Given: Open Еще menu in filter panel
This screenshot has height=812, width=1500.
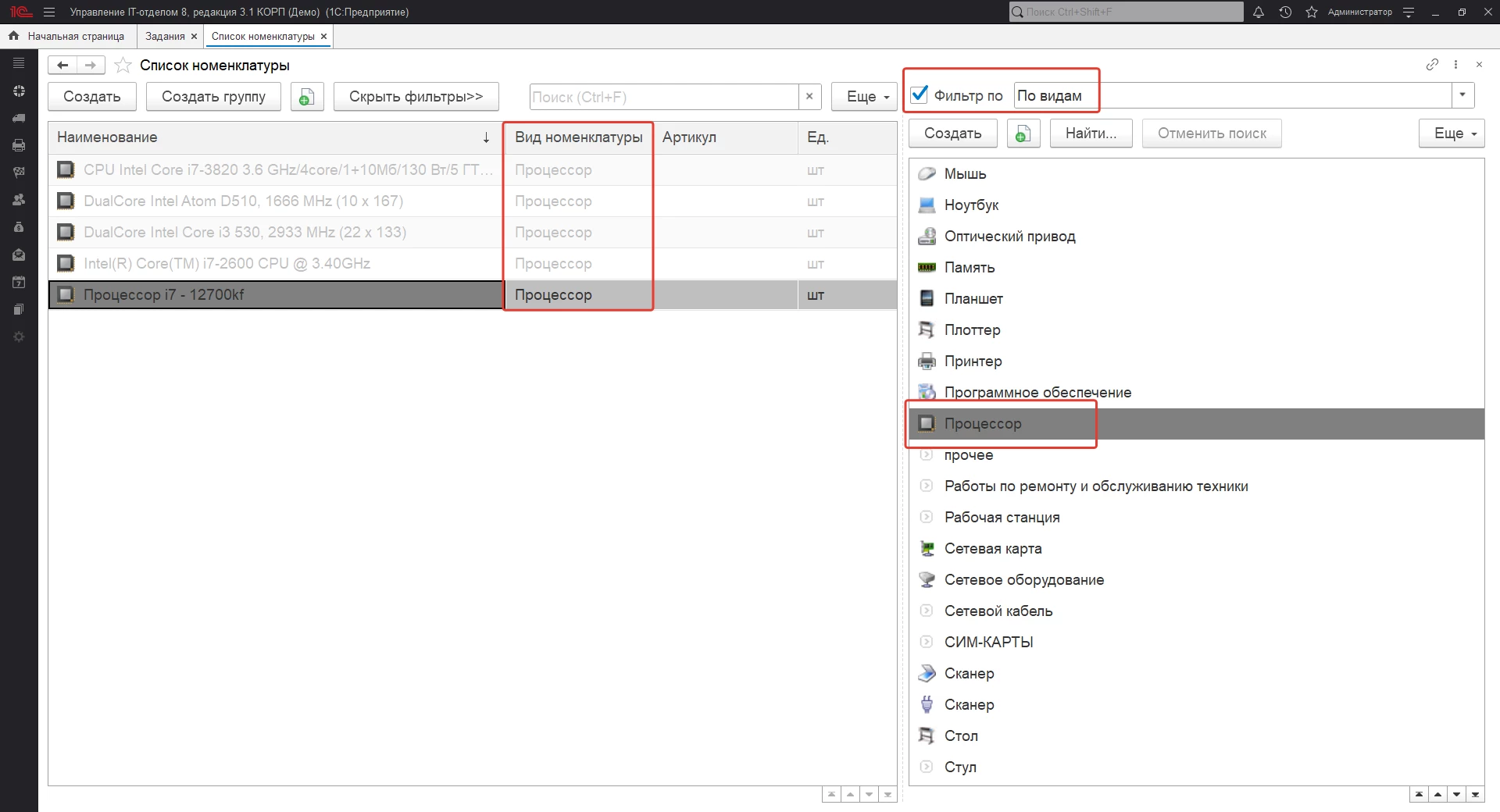Looking at the screenshot, I should 1452,134.
